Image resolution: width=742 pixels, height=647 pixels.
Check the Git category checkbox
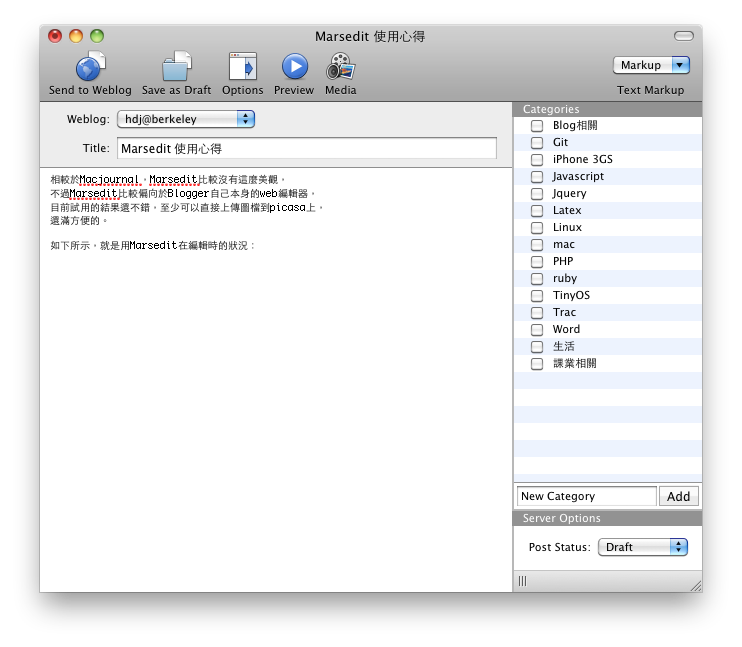pos(537,142)
